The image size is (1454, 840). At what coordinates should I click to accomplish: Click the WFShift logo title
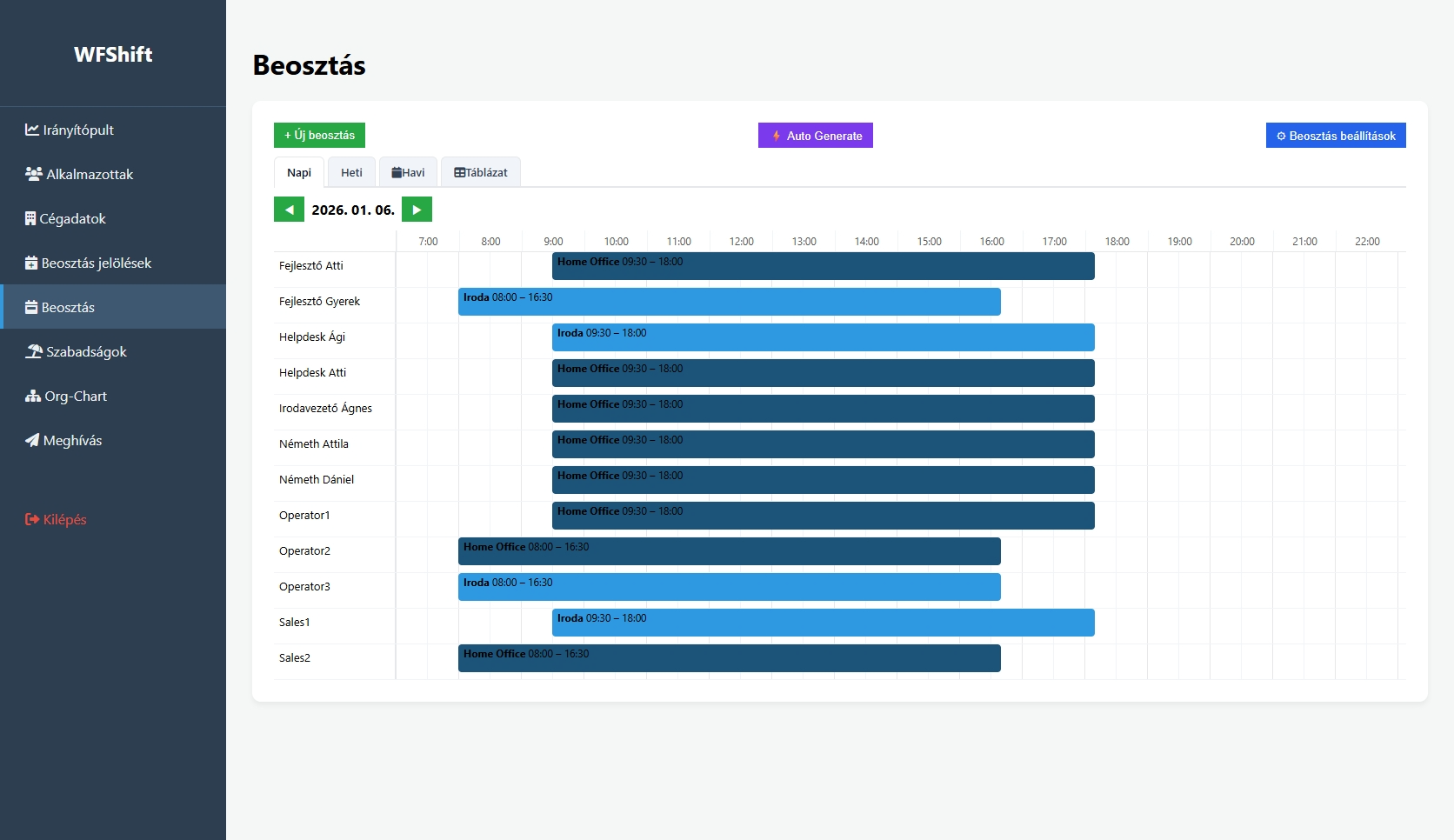click(113, 54)
